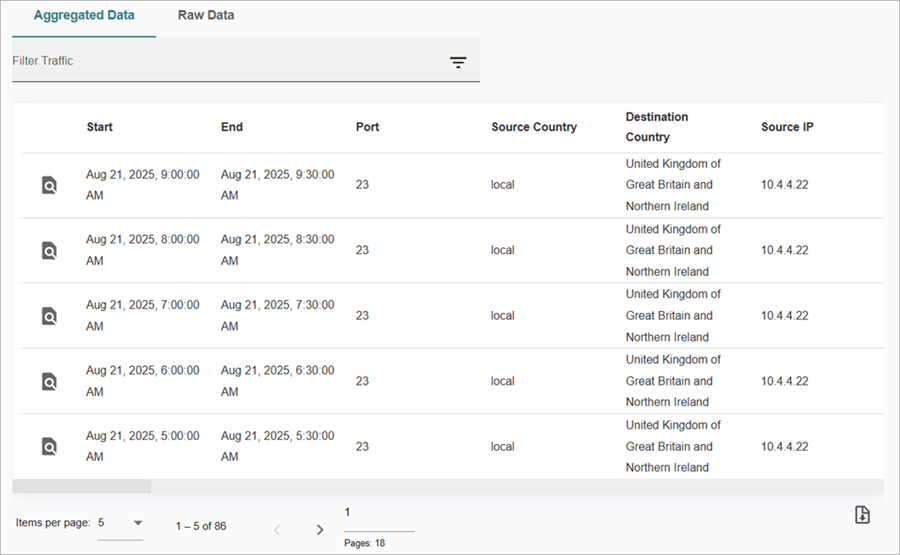This screenshot has width=900, height=555.
Task: Open details icon for 5:00:00 AM row
Action: [x=49, y=447]
